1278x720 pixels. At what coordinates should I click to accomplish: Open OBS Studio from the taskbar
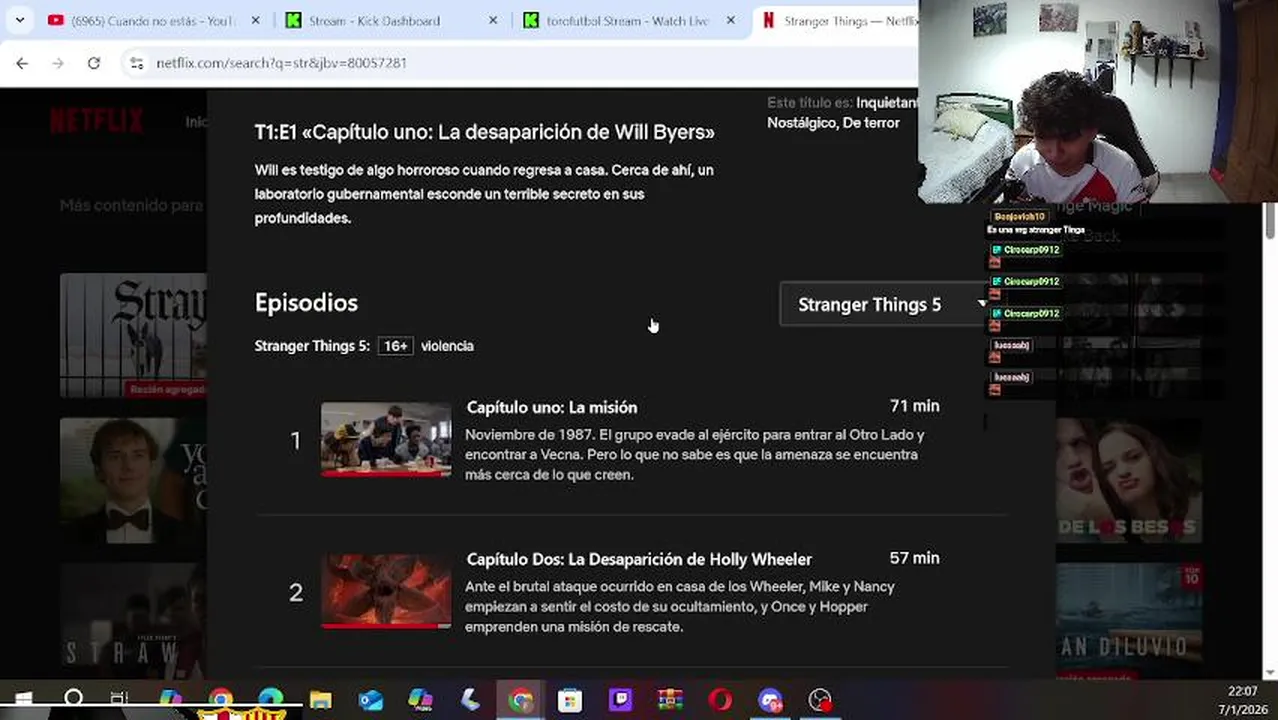[820, 699]
